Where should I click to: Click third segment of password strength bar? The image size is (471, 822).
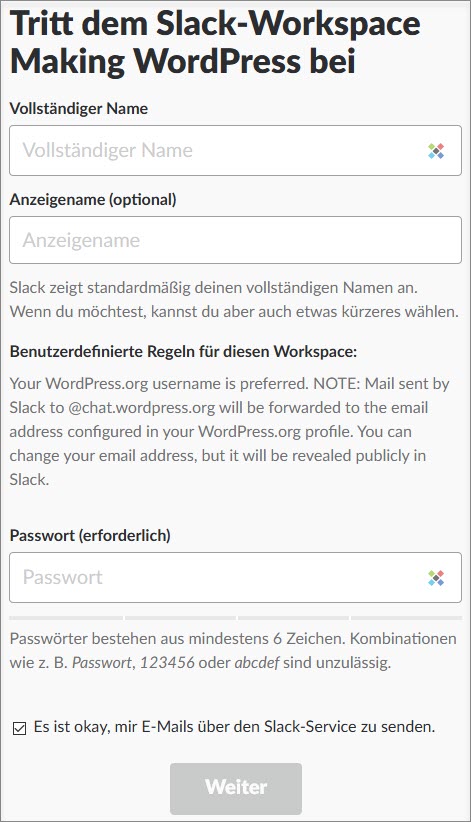click(293, 618)
